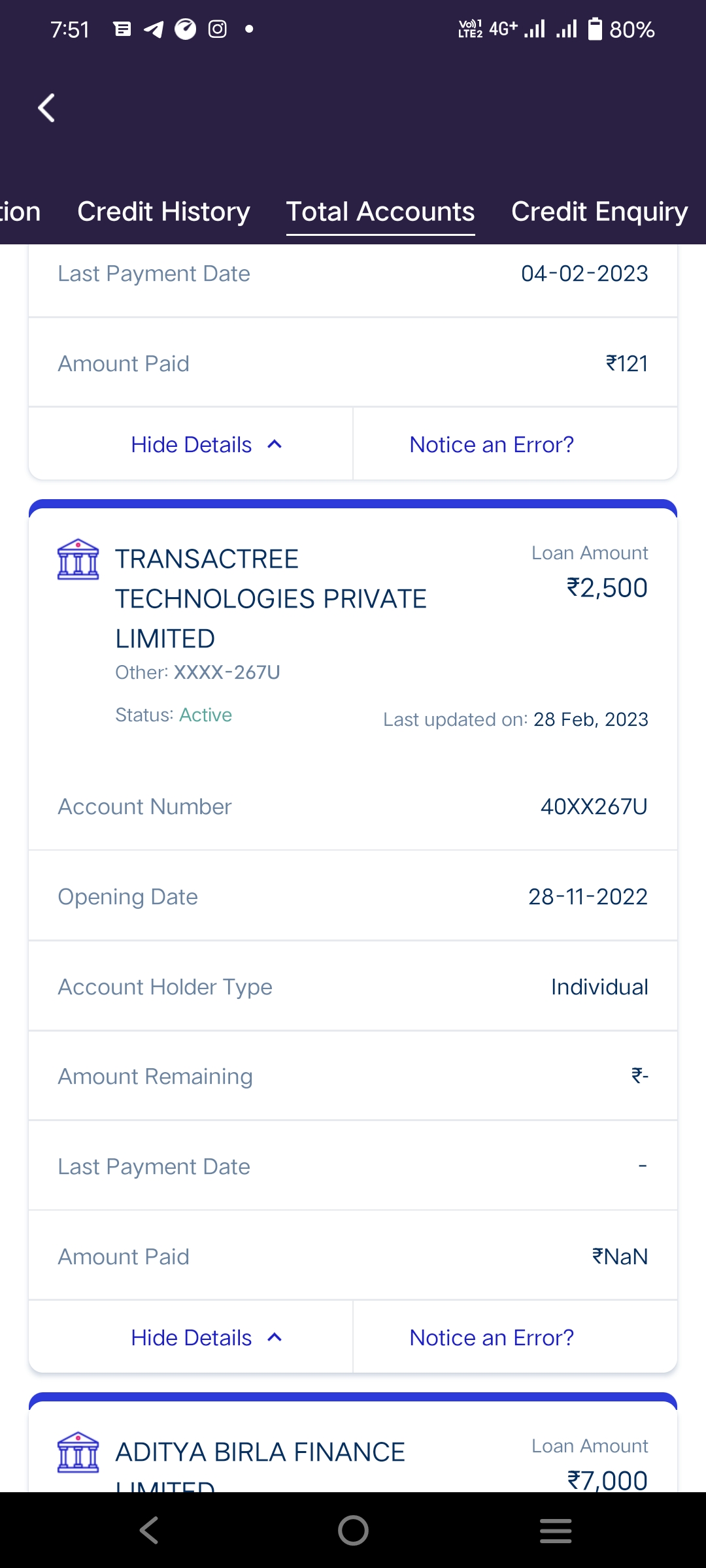Image resolution: width=706 pixels, height=1568 pixels.
Task: Switch to the Credit History tab
Action: (x=163, y=212)
